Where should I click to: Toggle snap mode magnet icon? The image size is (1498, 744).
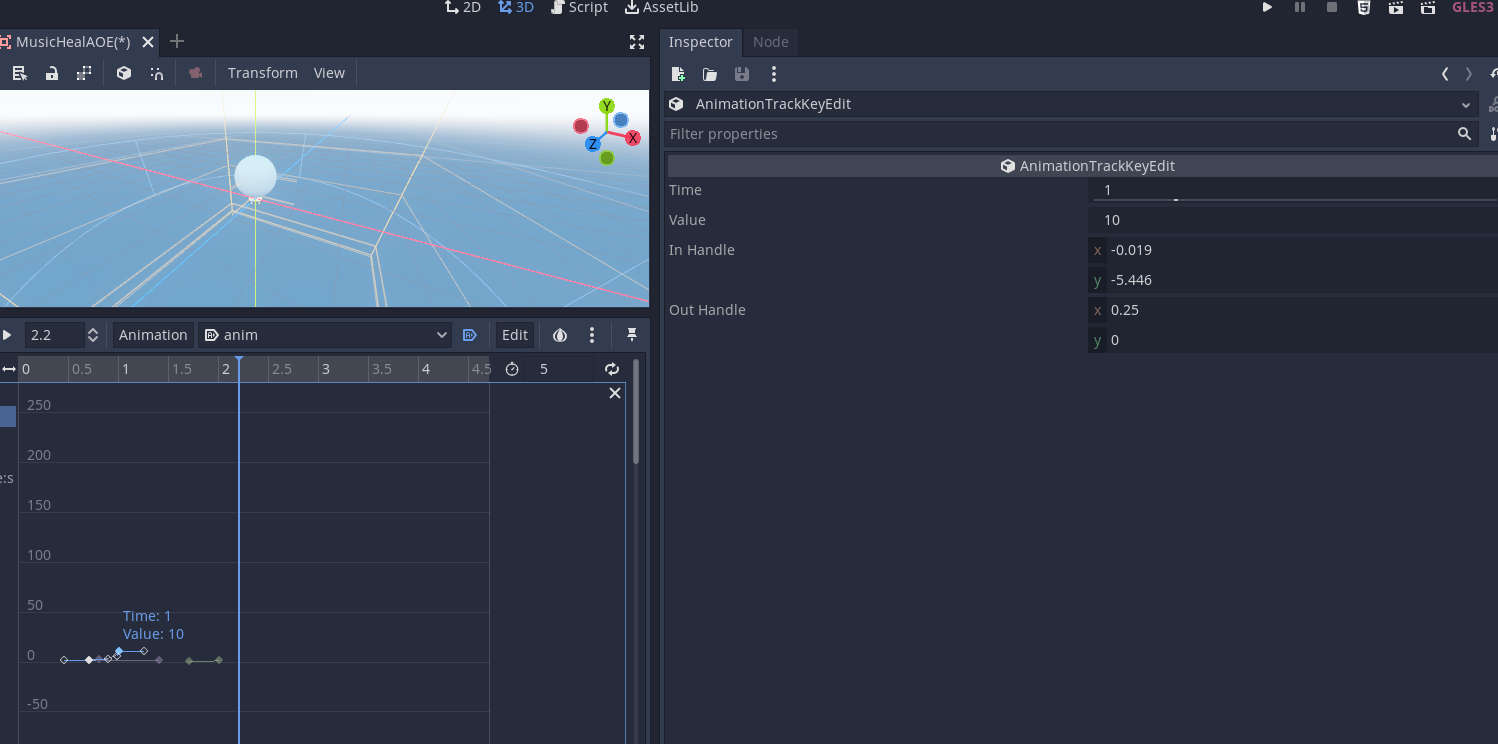pos(157,73)
